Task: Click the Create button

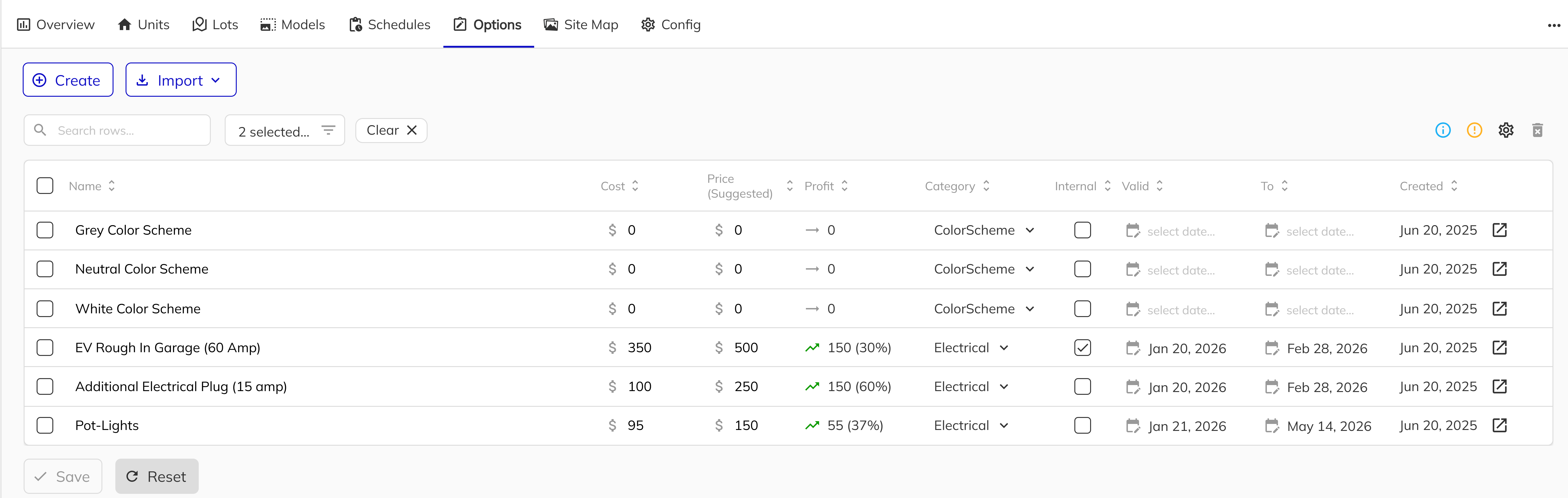Action: tap(68, 80)
